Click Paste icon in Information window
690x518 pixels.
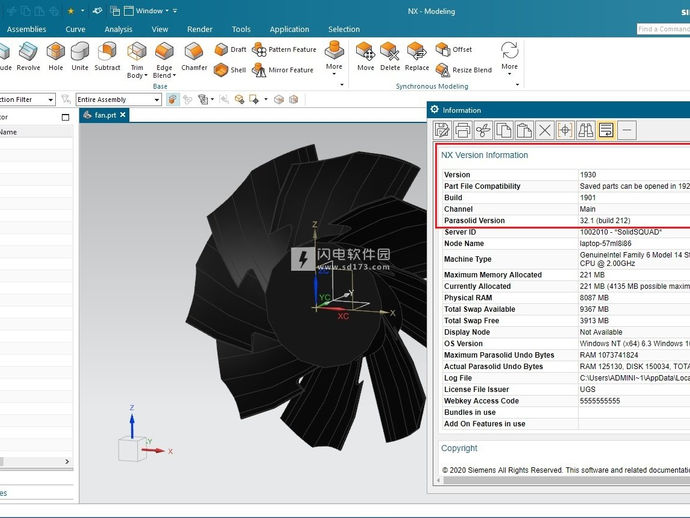(x=524, y=130)
